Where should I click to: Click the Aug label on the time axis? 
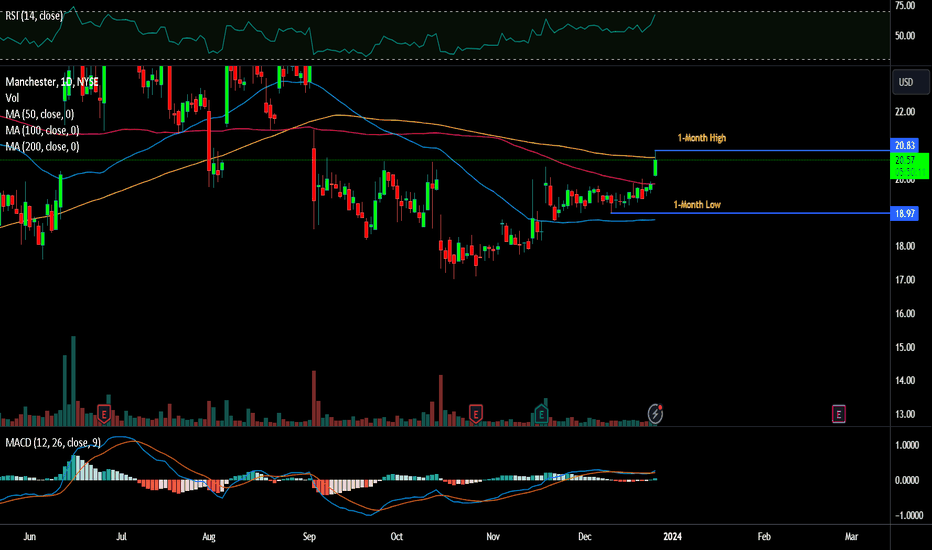point(209,536)
